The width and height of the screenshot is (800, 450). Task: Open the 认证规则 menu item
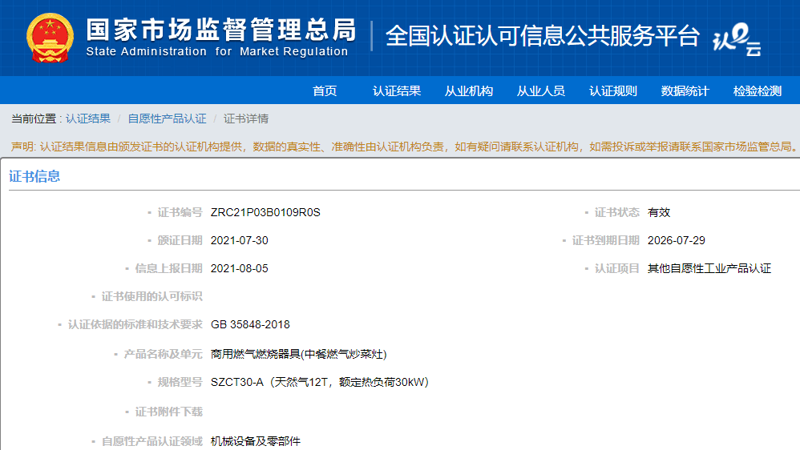tap(613, 91)
